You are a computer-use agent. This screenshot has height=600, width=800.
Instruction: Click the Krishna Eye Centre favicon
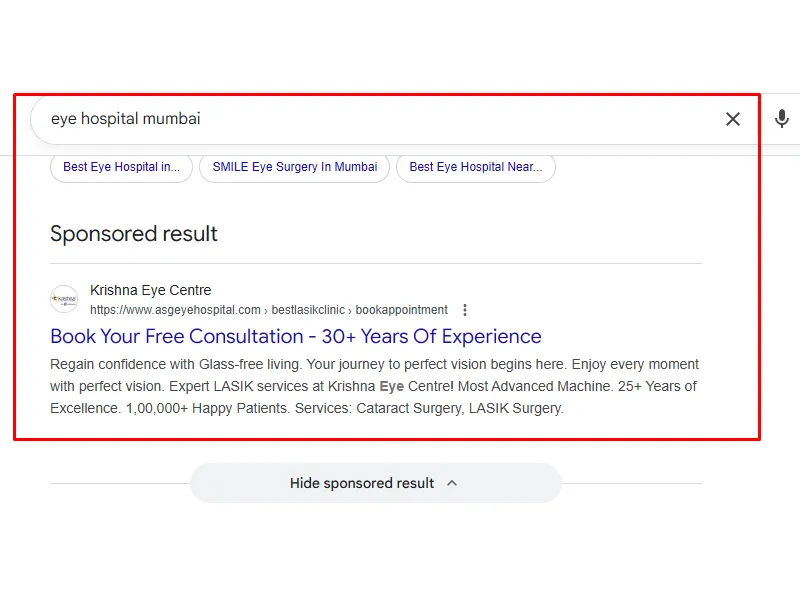[x=64, y=299]
